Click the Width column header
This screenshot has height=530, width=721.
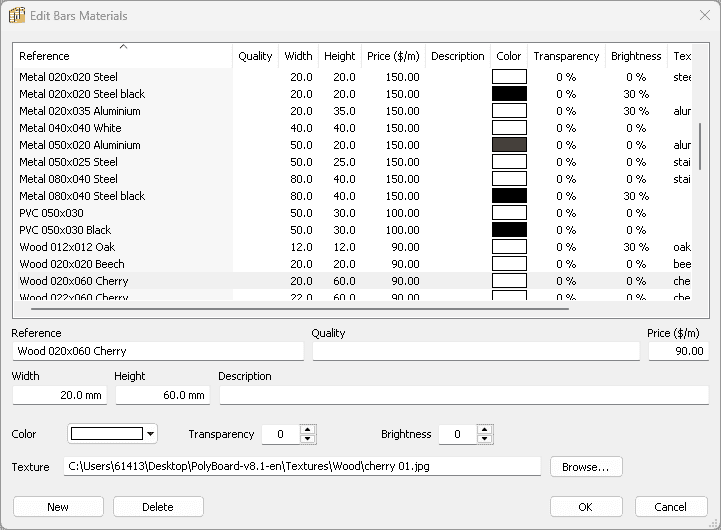[x=298, y=56]
